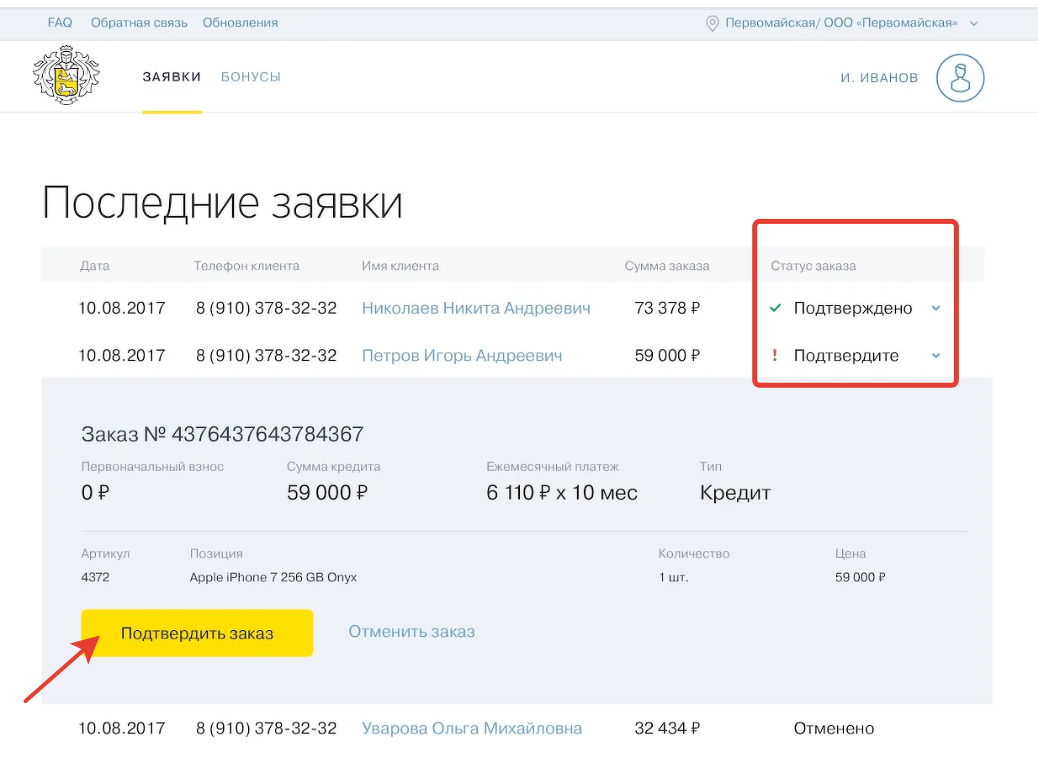Click the 1 шт. quantity value
The height and width of the screenshot is (766, 1038).
[673, 577]
